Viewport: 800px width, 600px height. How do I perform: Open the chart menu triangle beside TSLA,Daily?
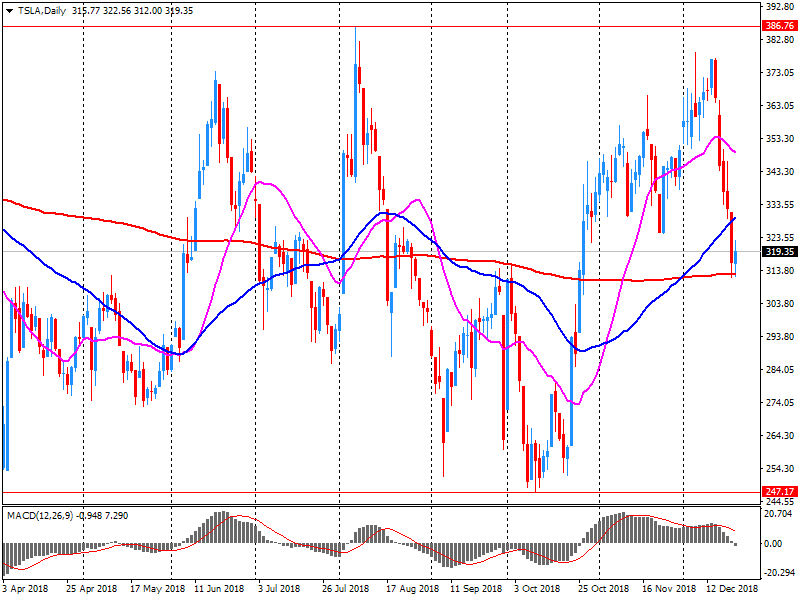pyautogui.click(x=9, y=11)
